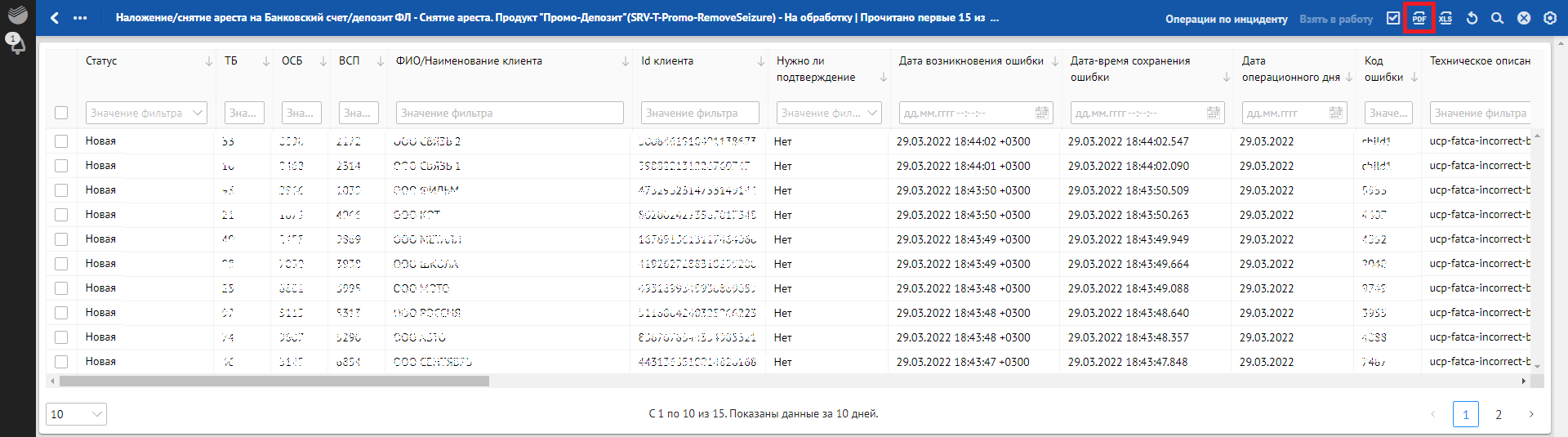Open calendar in error occurrence date filter

1041,113
